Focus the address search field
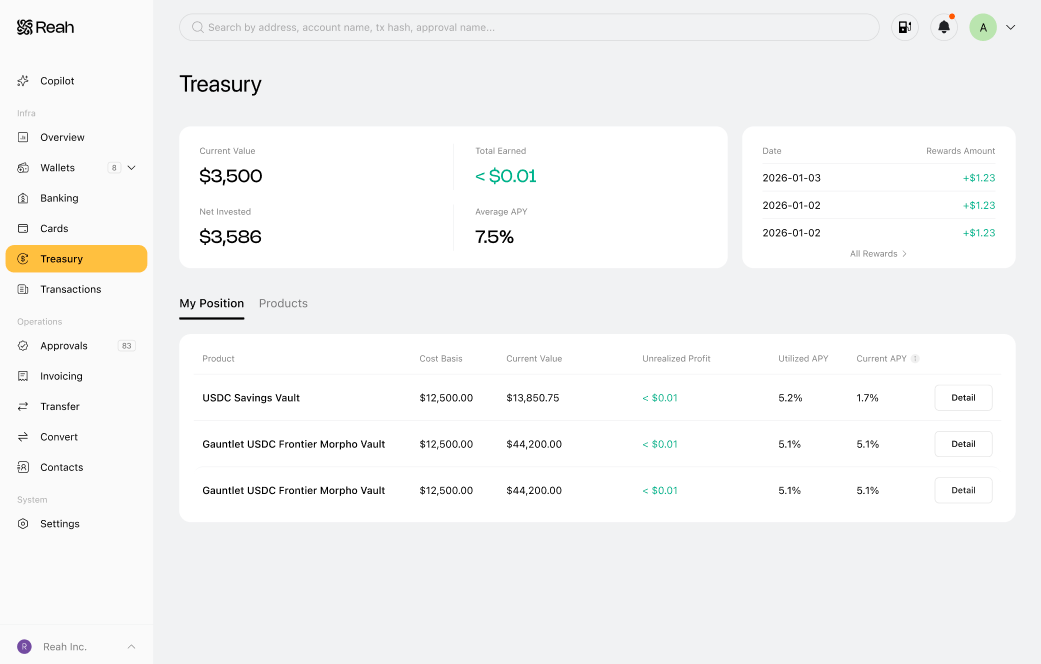 pos(529,27)
